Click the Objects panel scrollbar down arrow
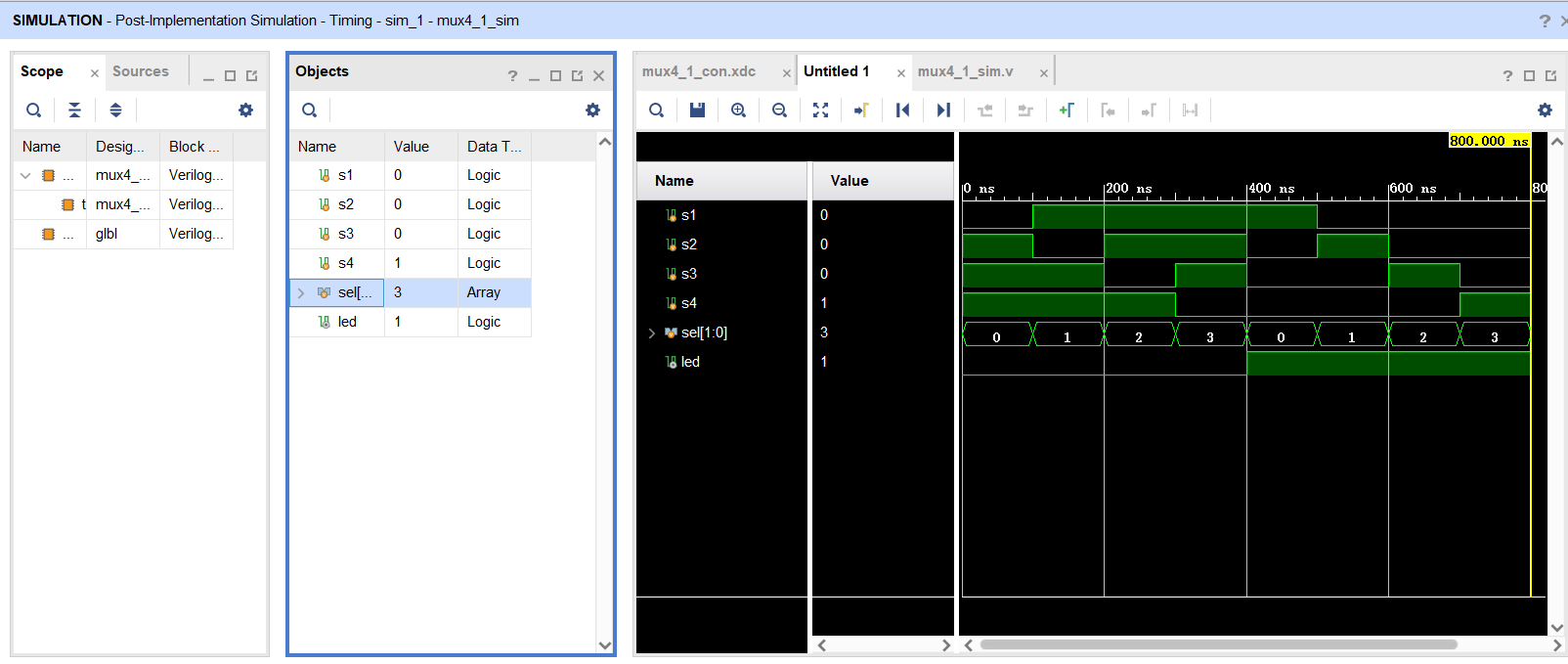The image size is (1568, 664). pos(604,645)
